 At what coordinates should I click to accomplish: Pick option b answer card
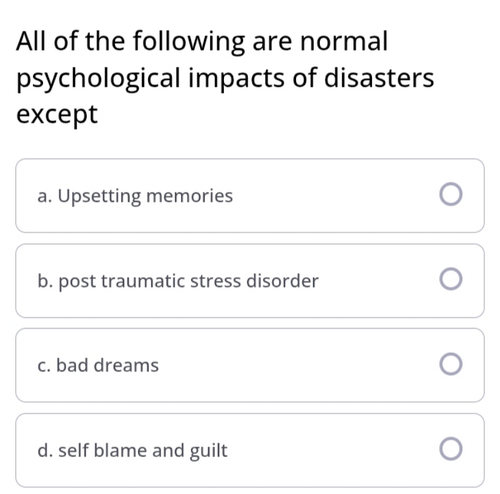click(250, 281)
